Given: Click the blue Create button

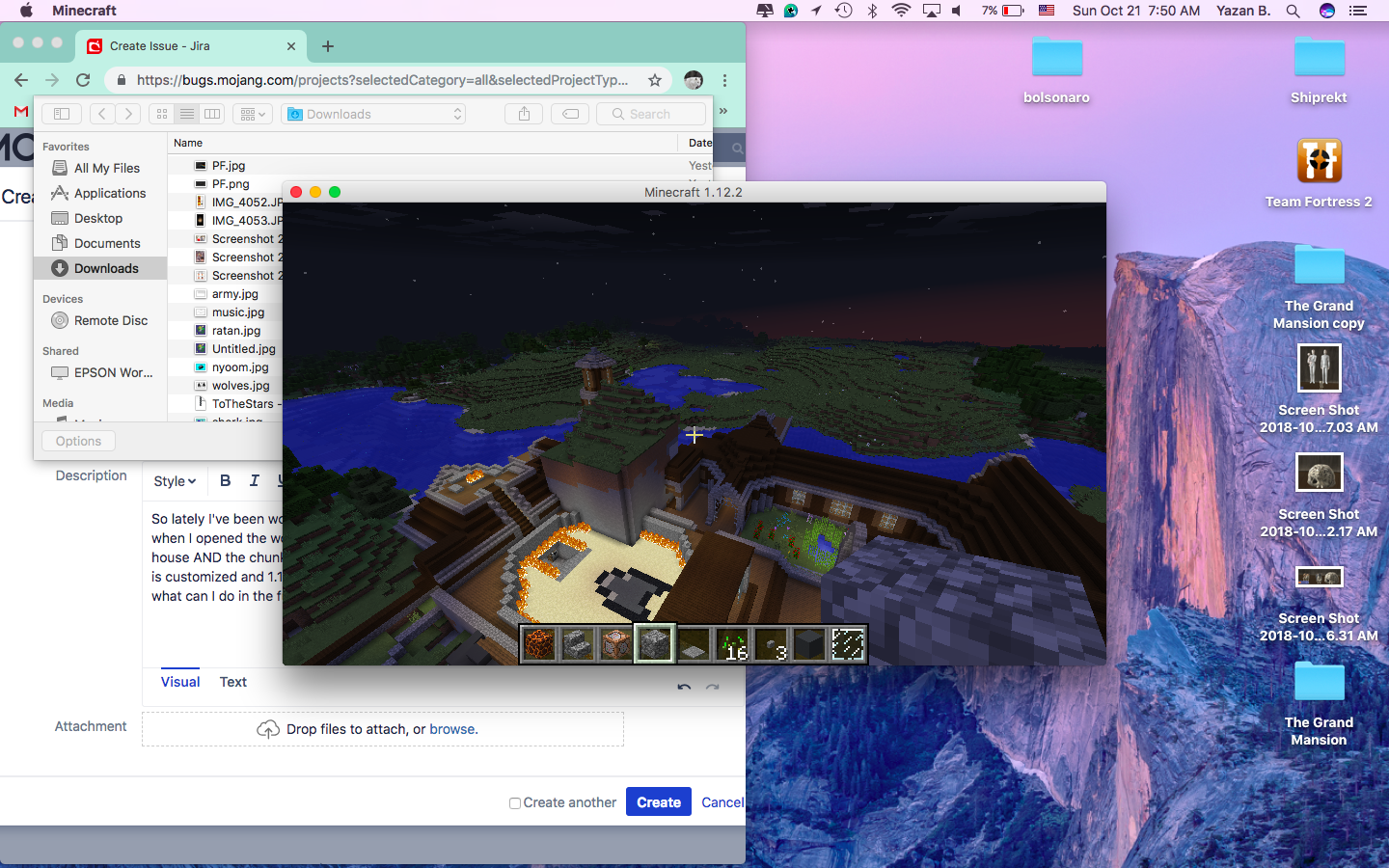Looking at the screenshot, I should coord(659,802).
